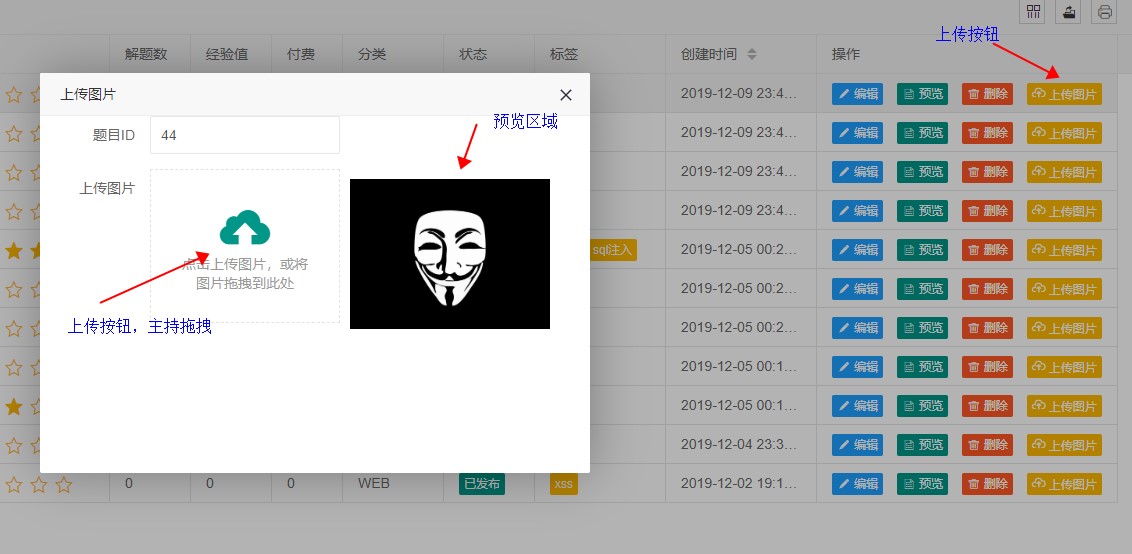
Task: Click the xss tag badge
Action: click(564, 484)
